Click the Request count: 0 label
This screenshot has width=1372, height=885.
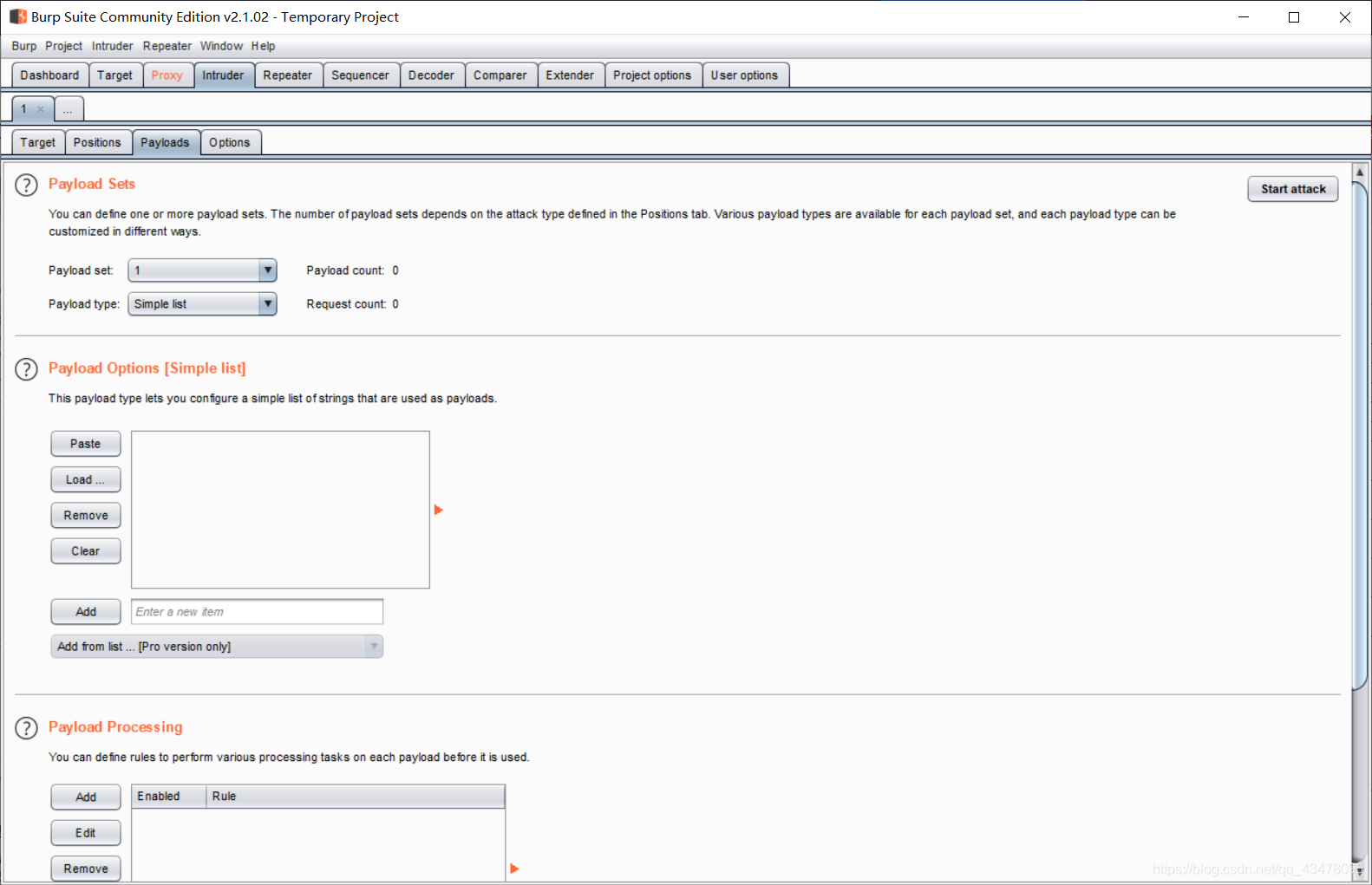352,304
